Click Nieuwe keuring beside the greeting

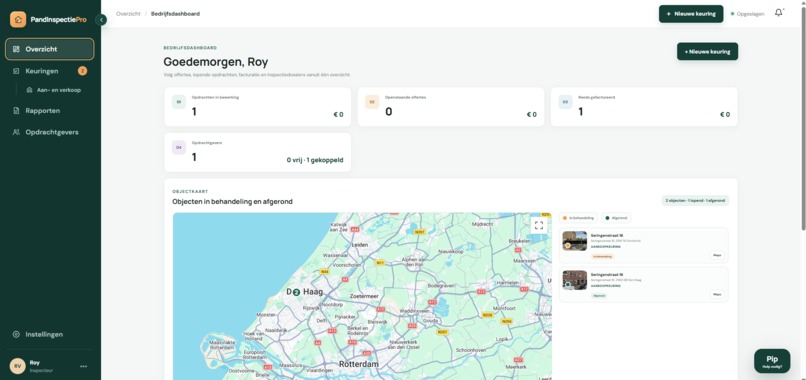pyautogui.click(x=707, y=51)
